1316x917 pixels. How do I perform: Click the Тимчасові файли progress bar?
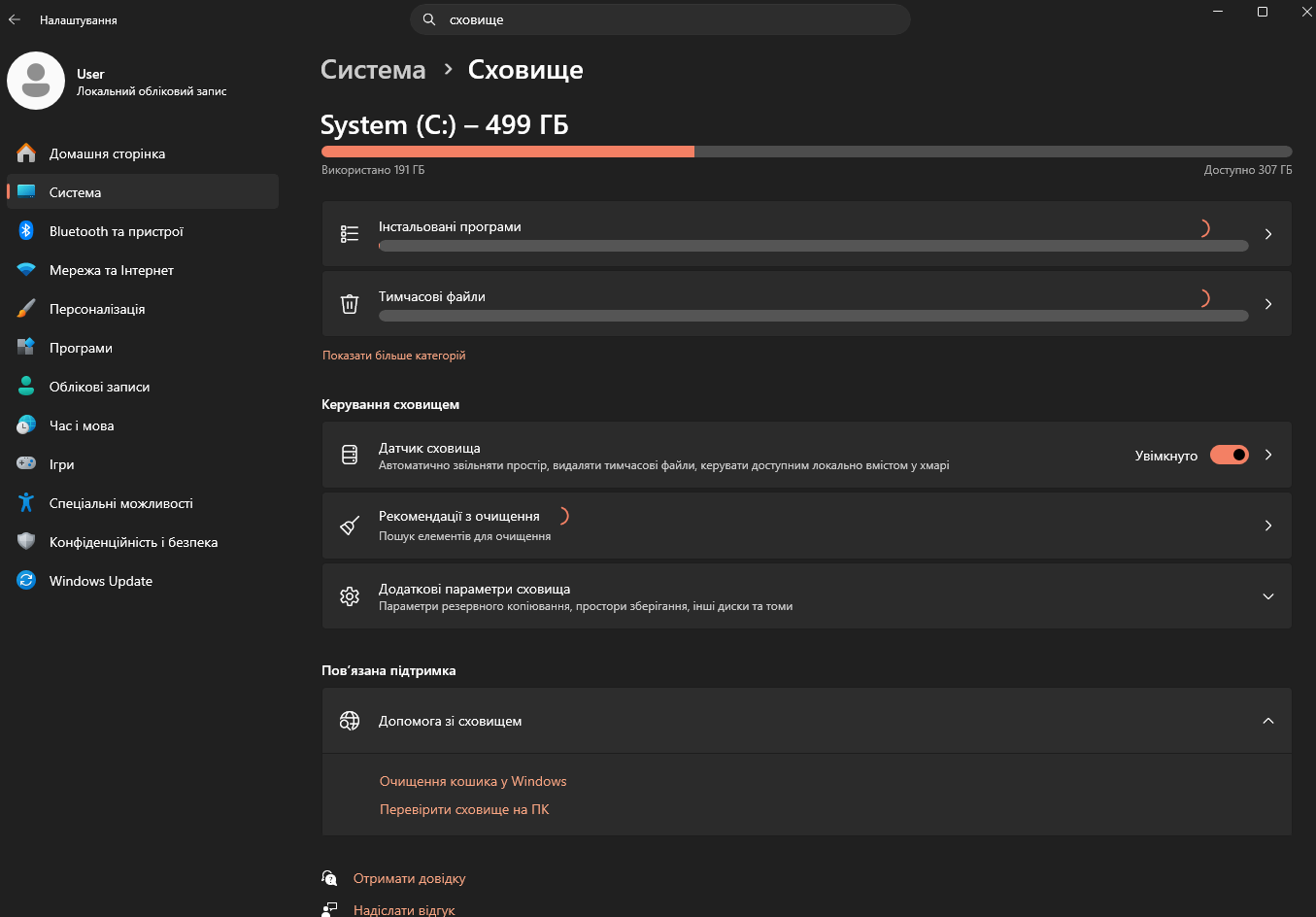point(814,316)
